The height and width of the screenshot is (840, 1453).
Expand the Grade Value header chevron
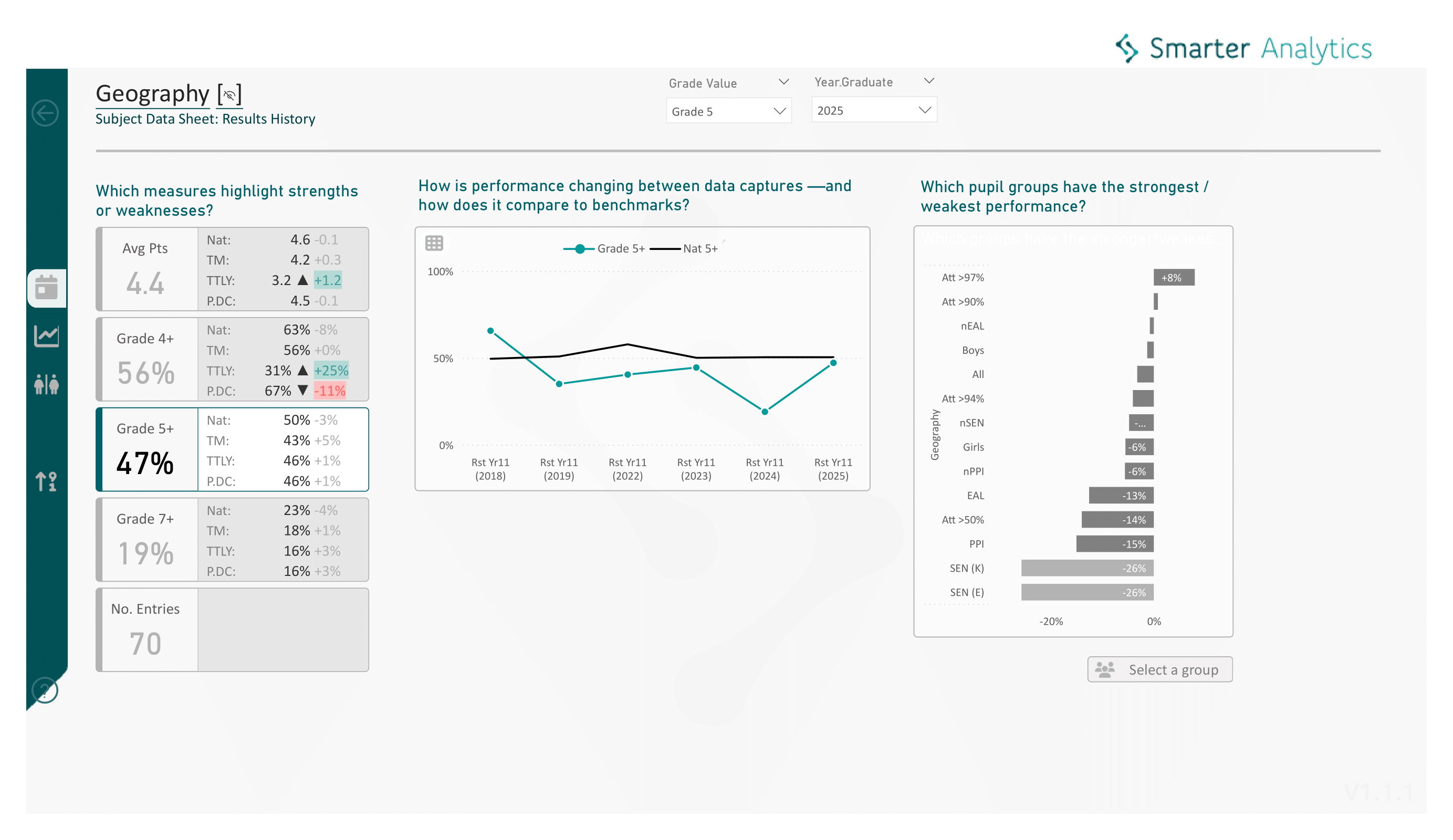pyautogui.click(x=783, y=82)
